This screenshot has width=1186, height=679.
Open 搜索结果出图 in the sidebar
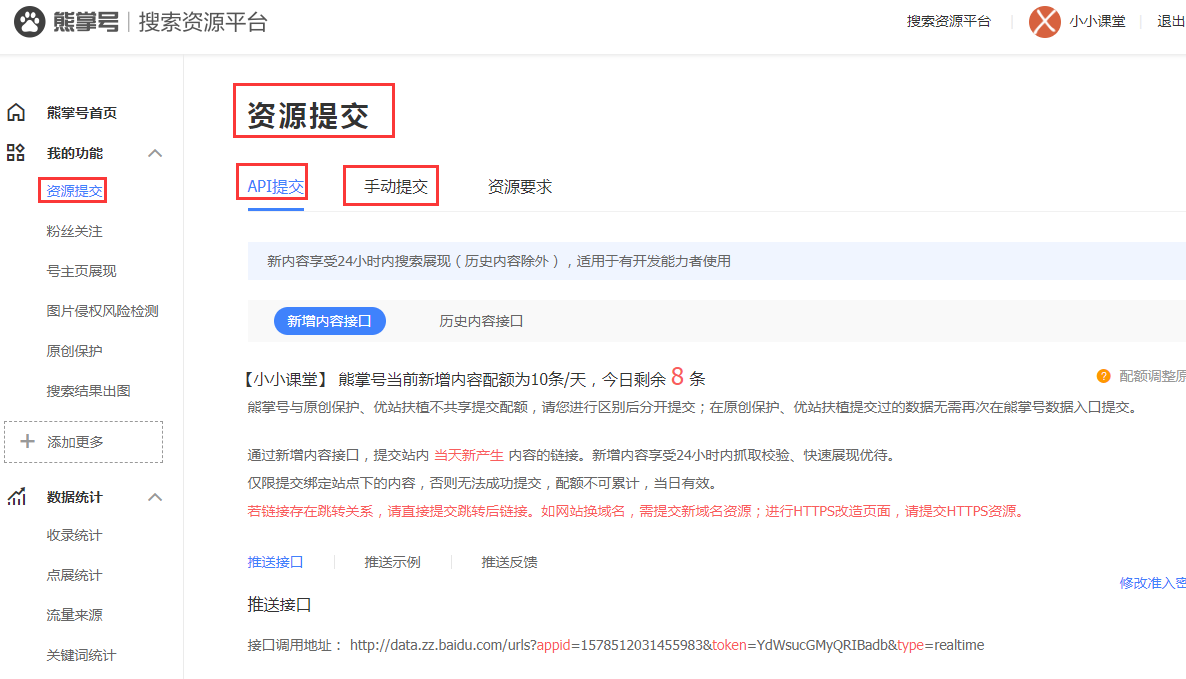click(x=88, y=391)
